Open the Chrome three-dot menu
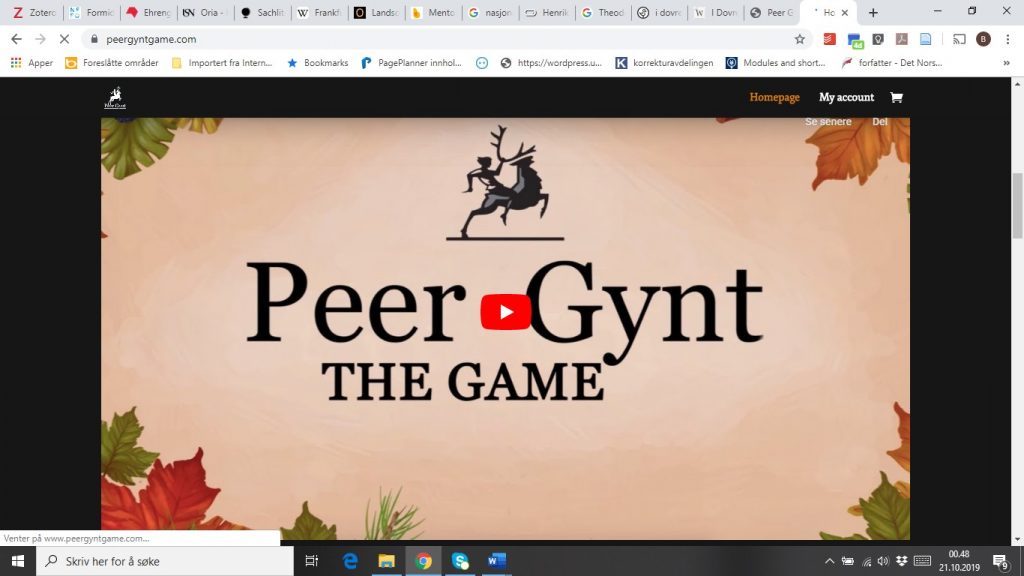 (1008, 39)
